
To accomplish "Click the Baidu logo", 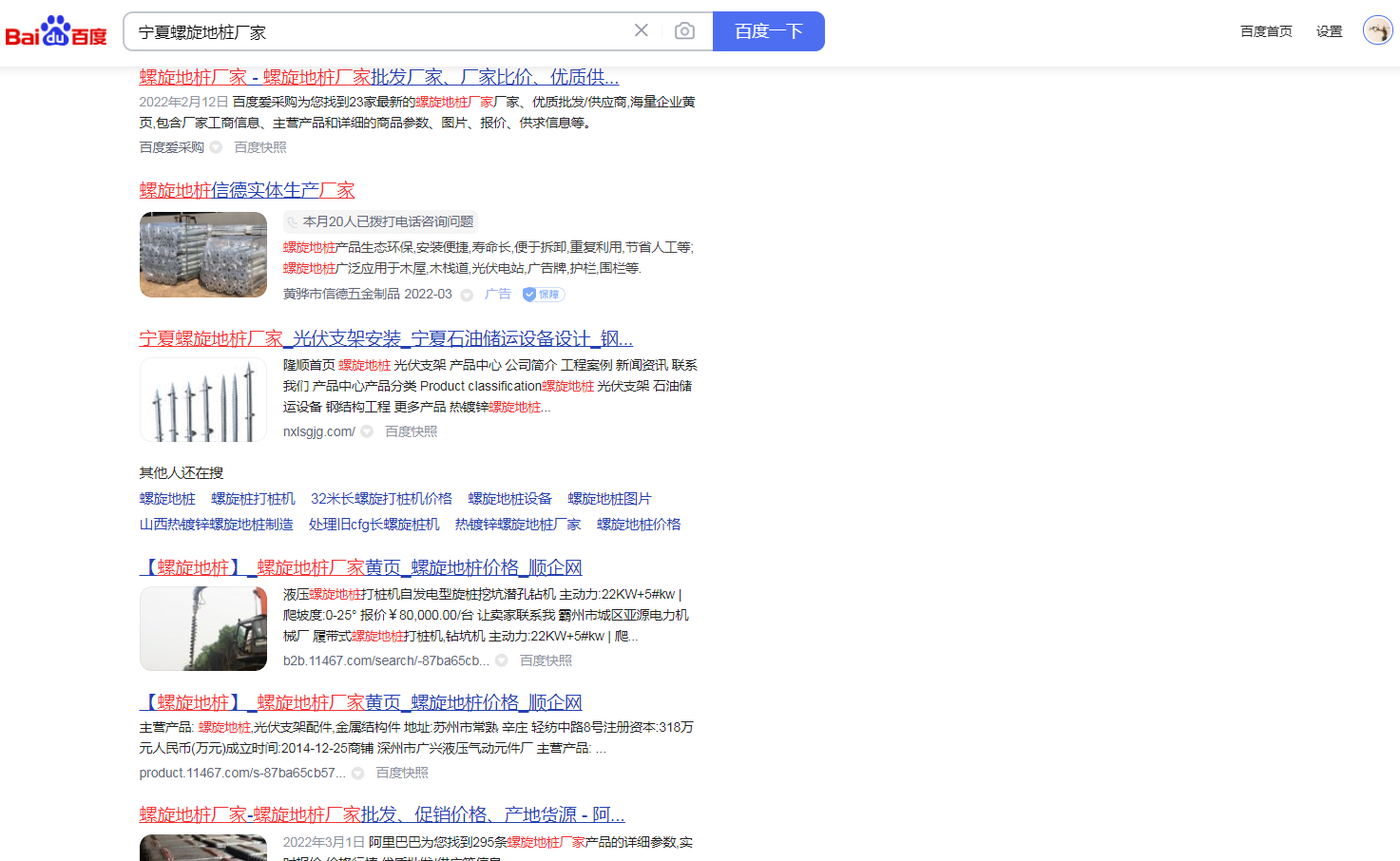I will pos(56,31).
